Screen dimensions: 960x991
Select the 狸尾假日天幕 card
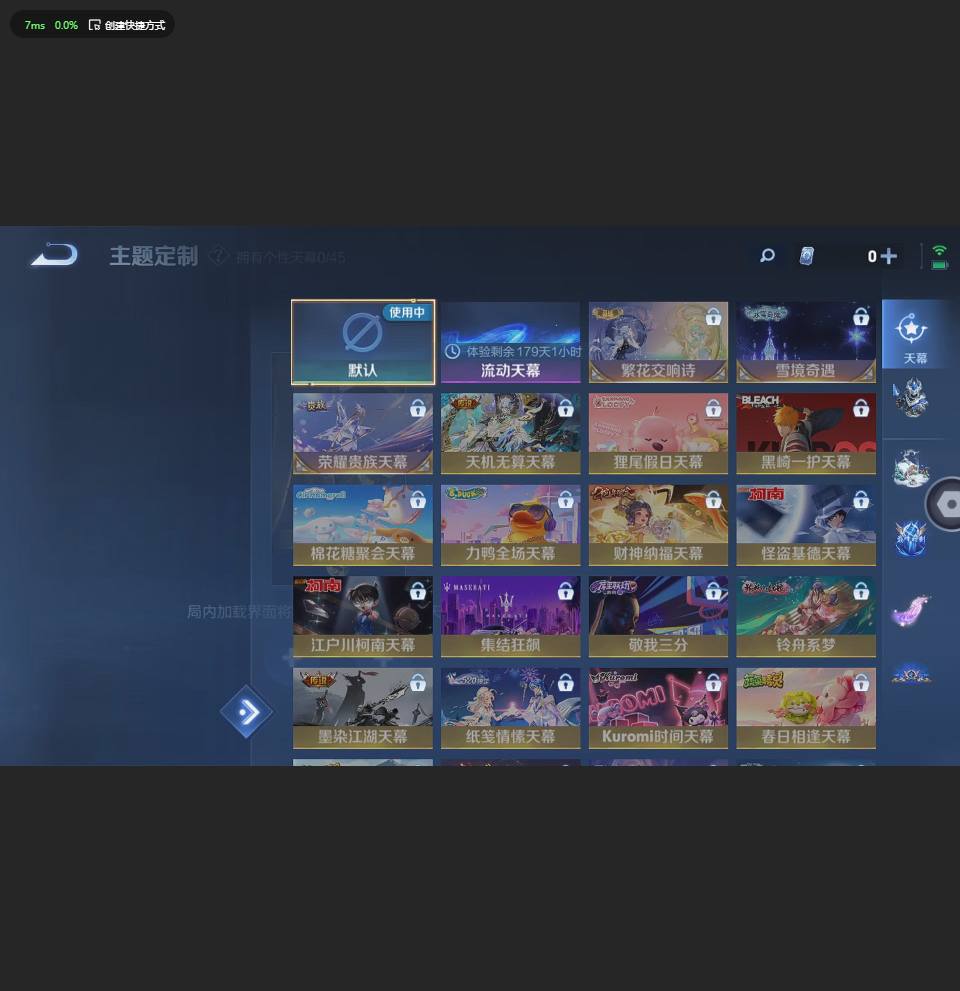659,434
